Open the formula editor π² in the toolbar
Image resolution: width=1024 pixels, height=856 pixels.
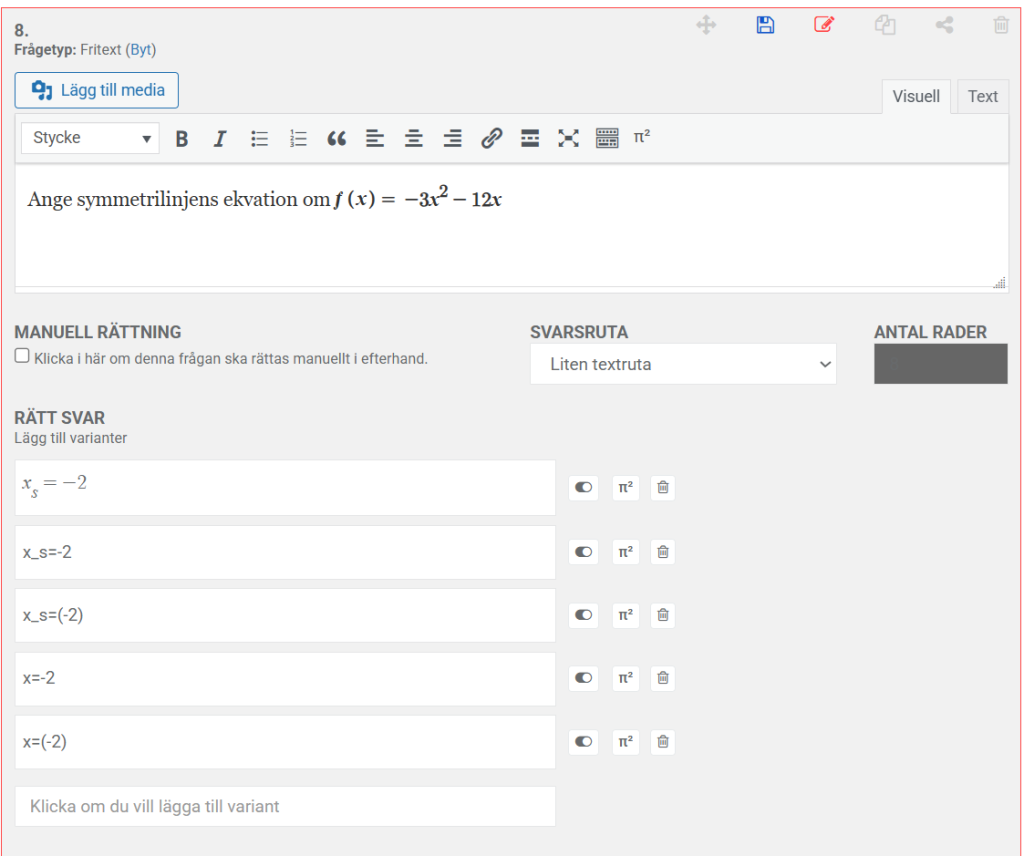click(x=642, y=138)
